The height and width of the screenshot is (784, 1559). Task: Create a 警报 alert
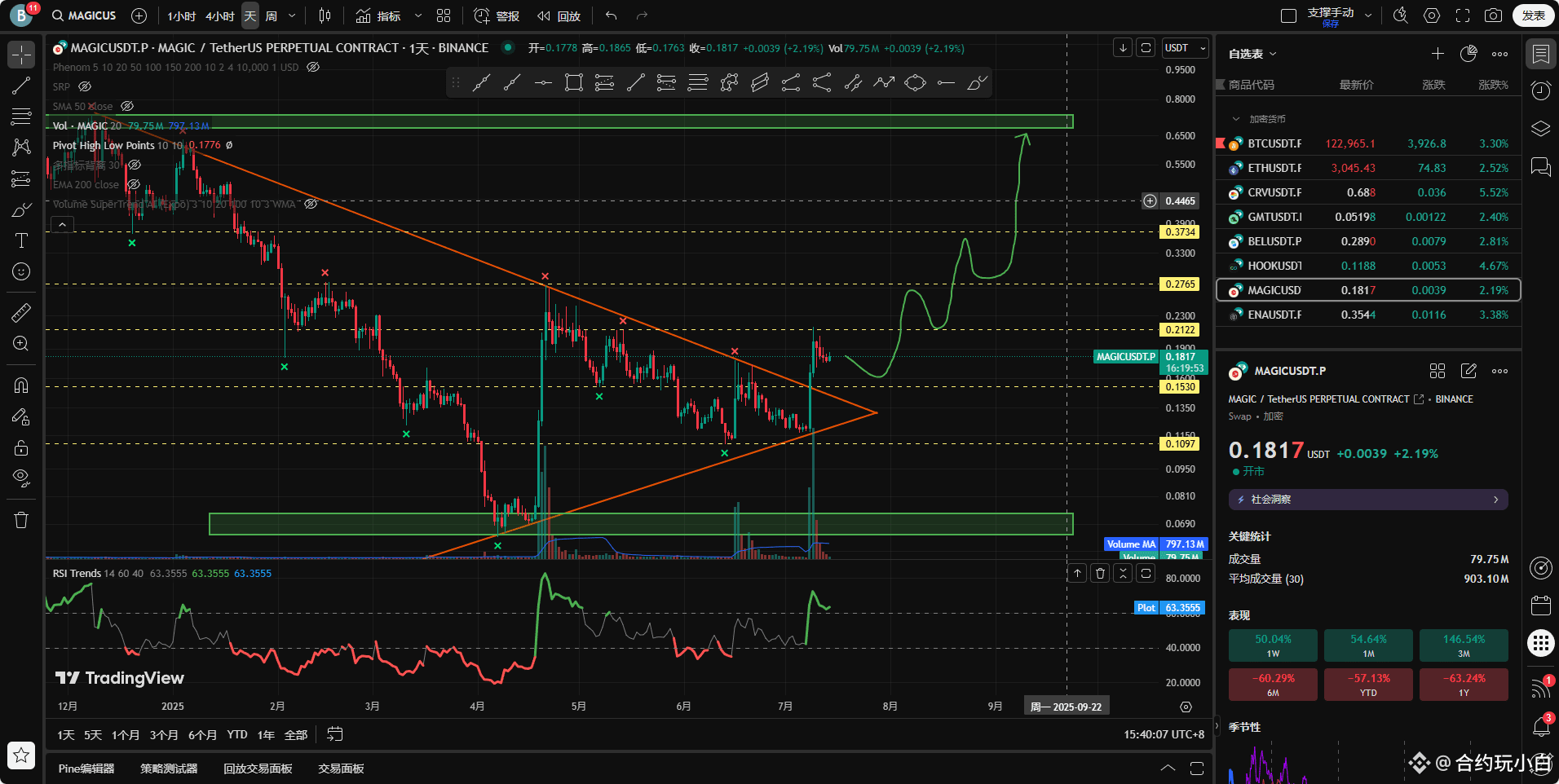497,15
